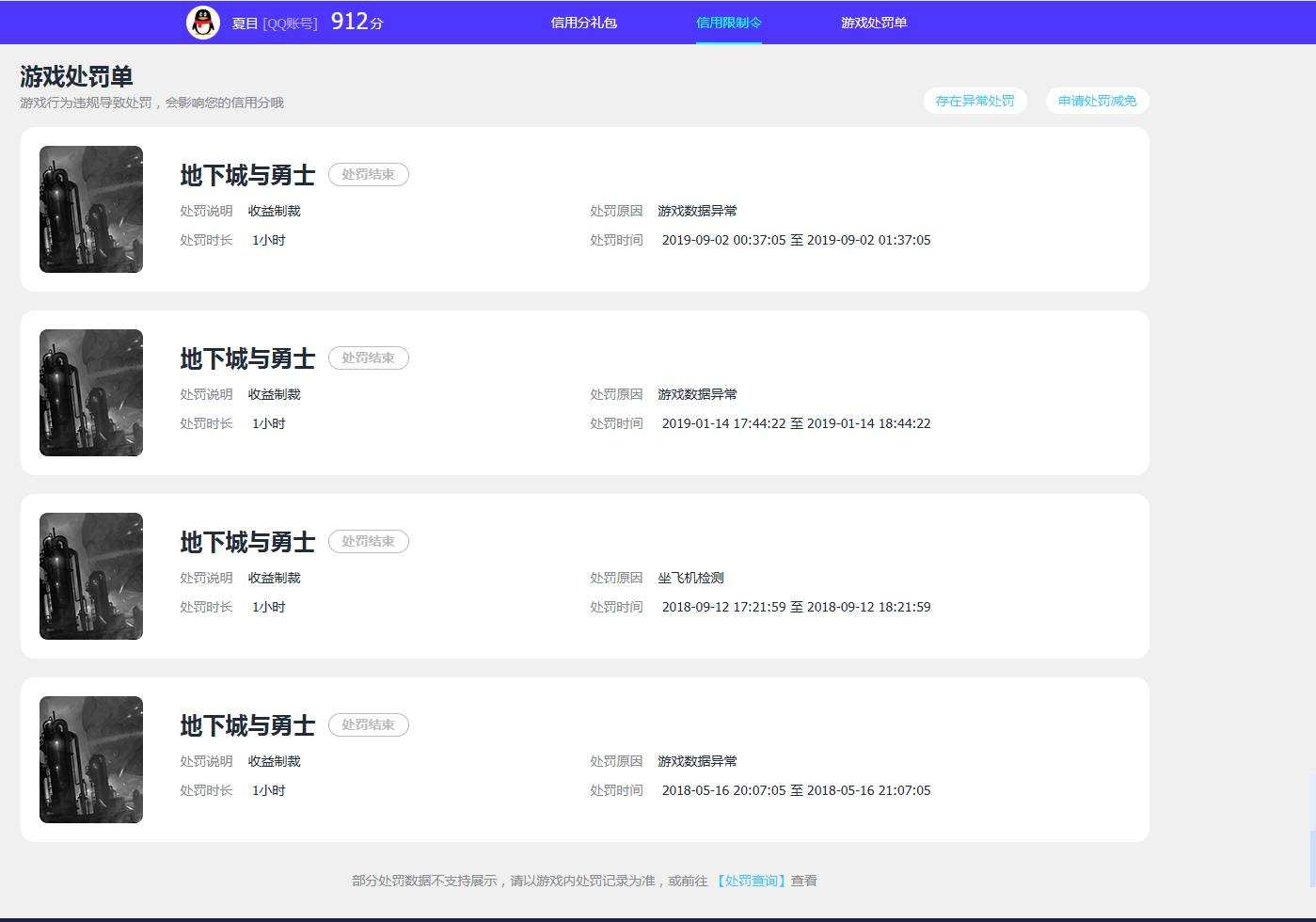Click 1小时 duration in the 2019-01-14 card
Image resolution: width=1316 pixels, height=922 pixels.
coord(268,423)
